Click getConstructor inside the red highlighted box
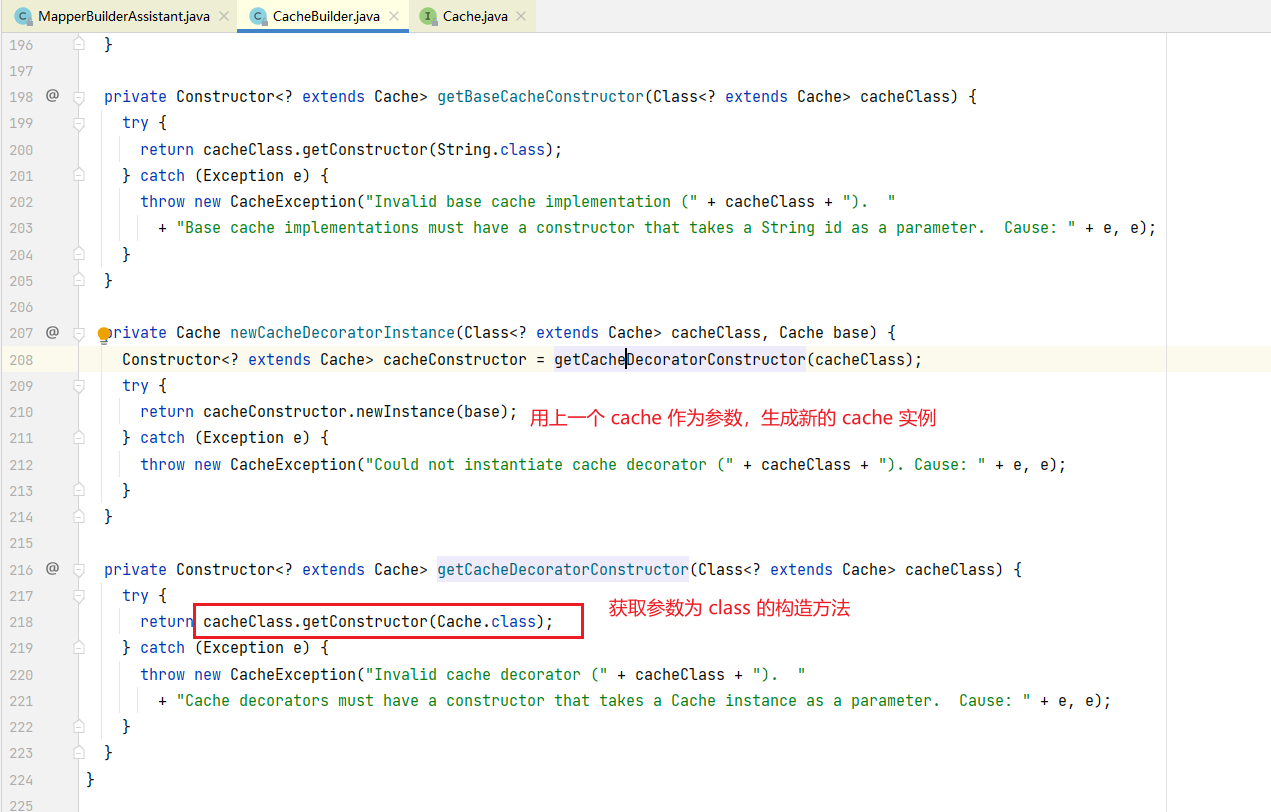Image resolution: width=1271 pixels, height=812 pixels. 365,622
